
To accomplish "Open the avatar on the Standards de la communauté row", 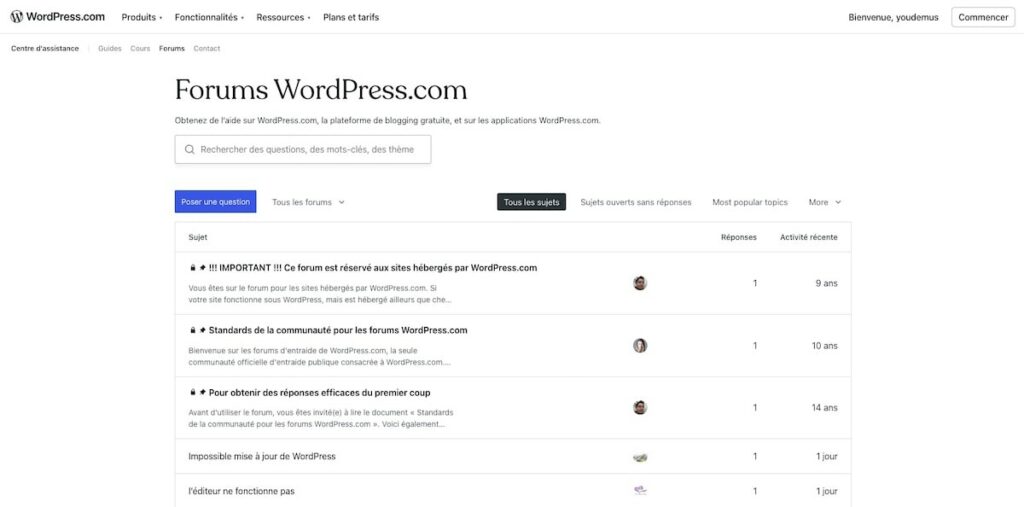I will pos(640,346).
